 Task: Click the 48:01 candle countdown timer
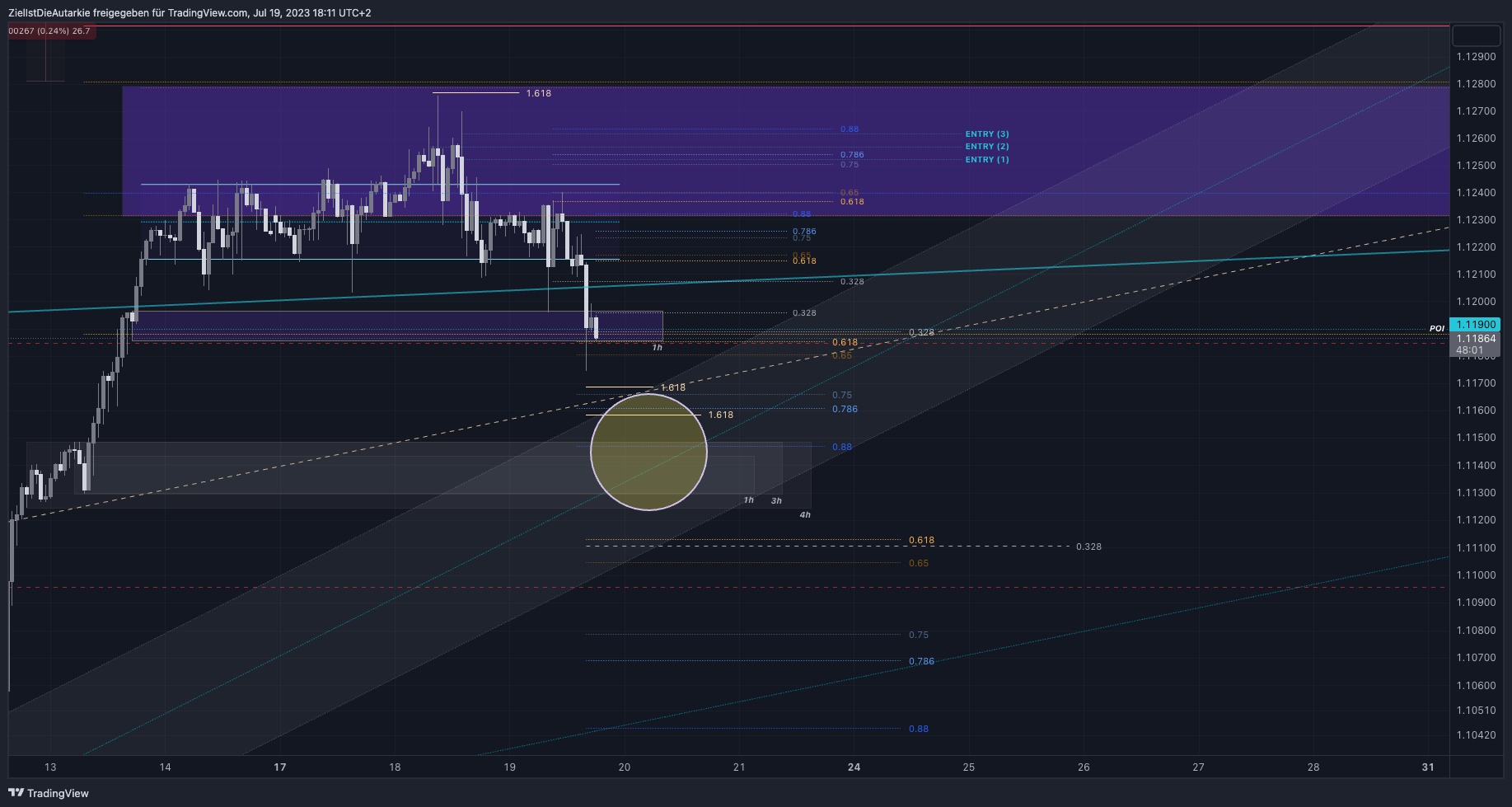tap(1470, 350)
